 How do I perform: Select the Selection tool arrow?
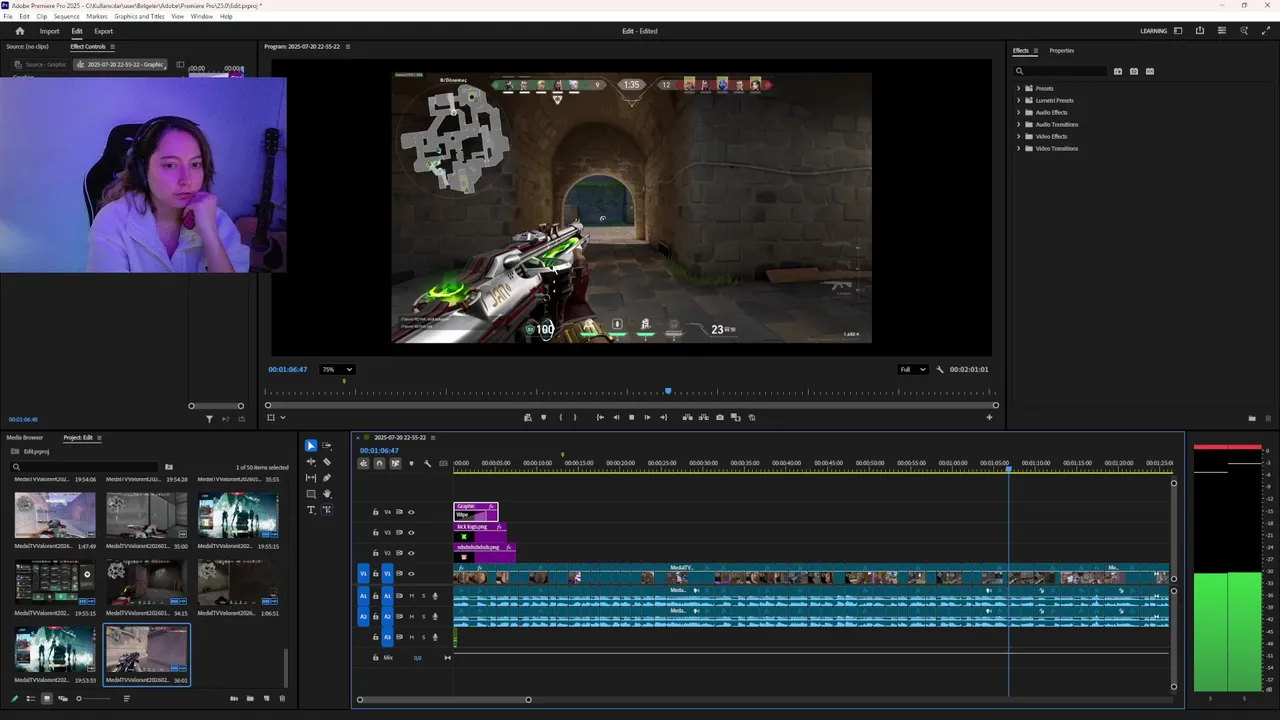pos(311,446)
